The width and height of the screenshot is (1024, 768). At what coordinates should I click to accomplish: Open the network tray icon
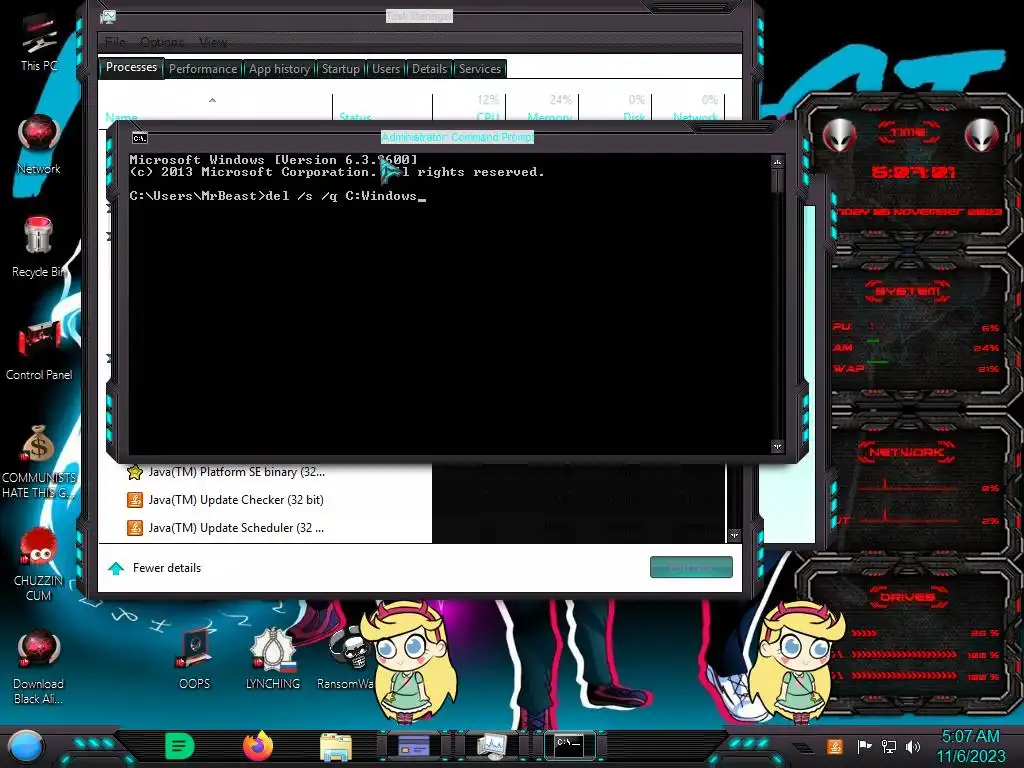(889, 746)
